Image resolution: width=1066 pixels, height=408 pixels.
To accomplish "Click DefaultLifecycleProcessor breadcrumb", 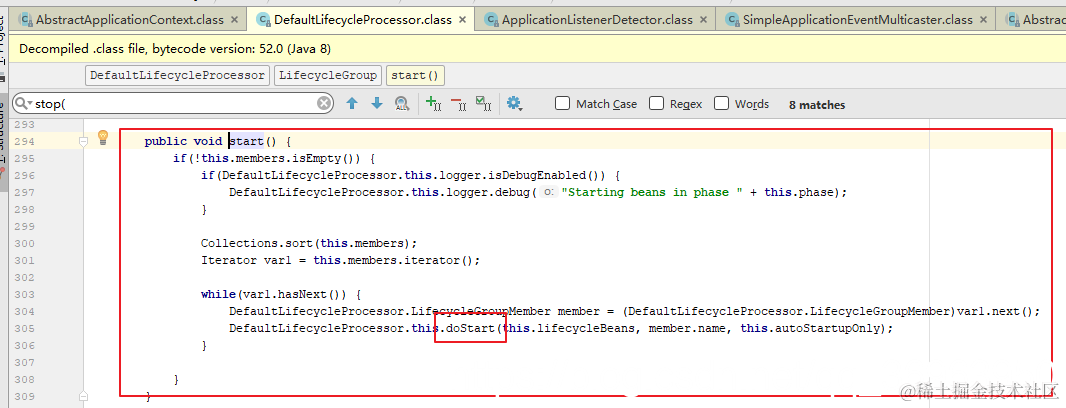I will point(177,75).
